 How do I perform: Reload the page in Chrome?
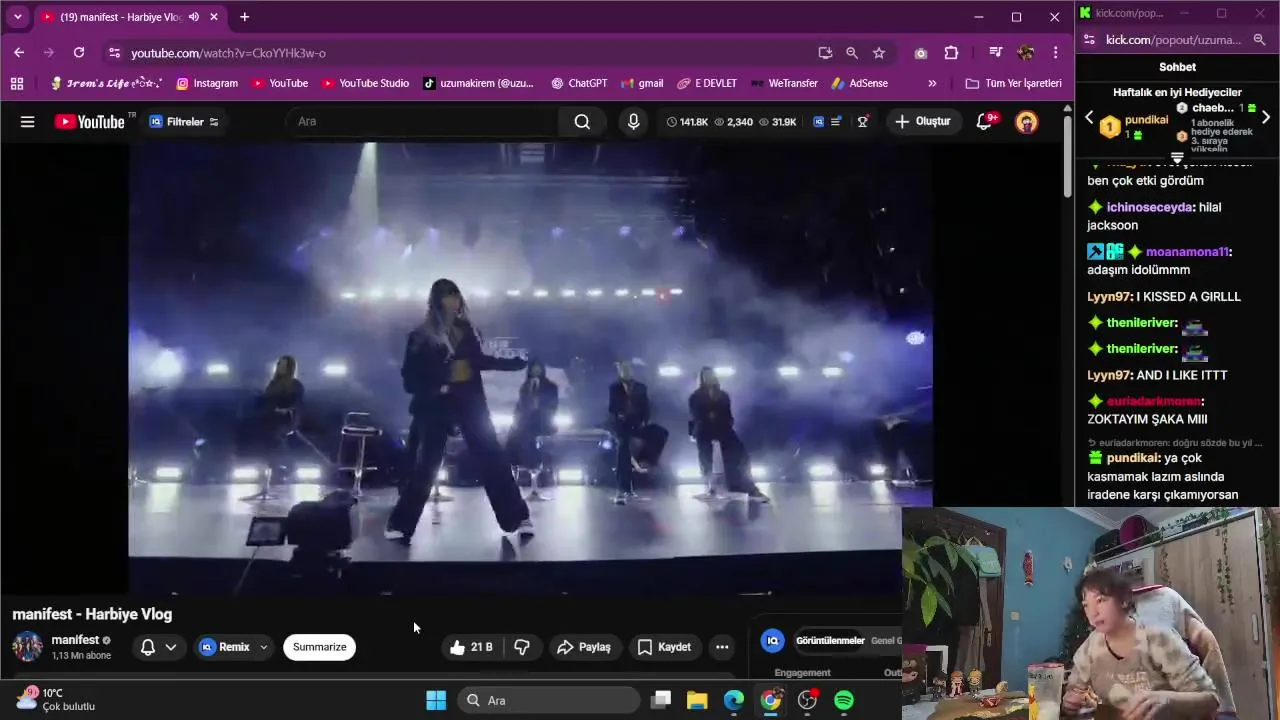79,53
